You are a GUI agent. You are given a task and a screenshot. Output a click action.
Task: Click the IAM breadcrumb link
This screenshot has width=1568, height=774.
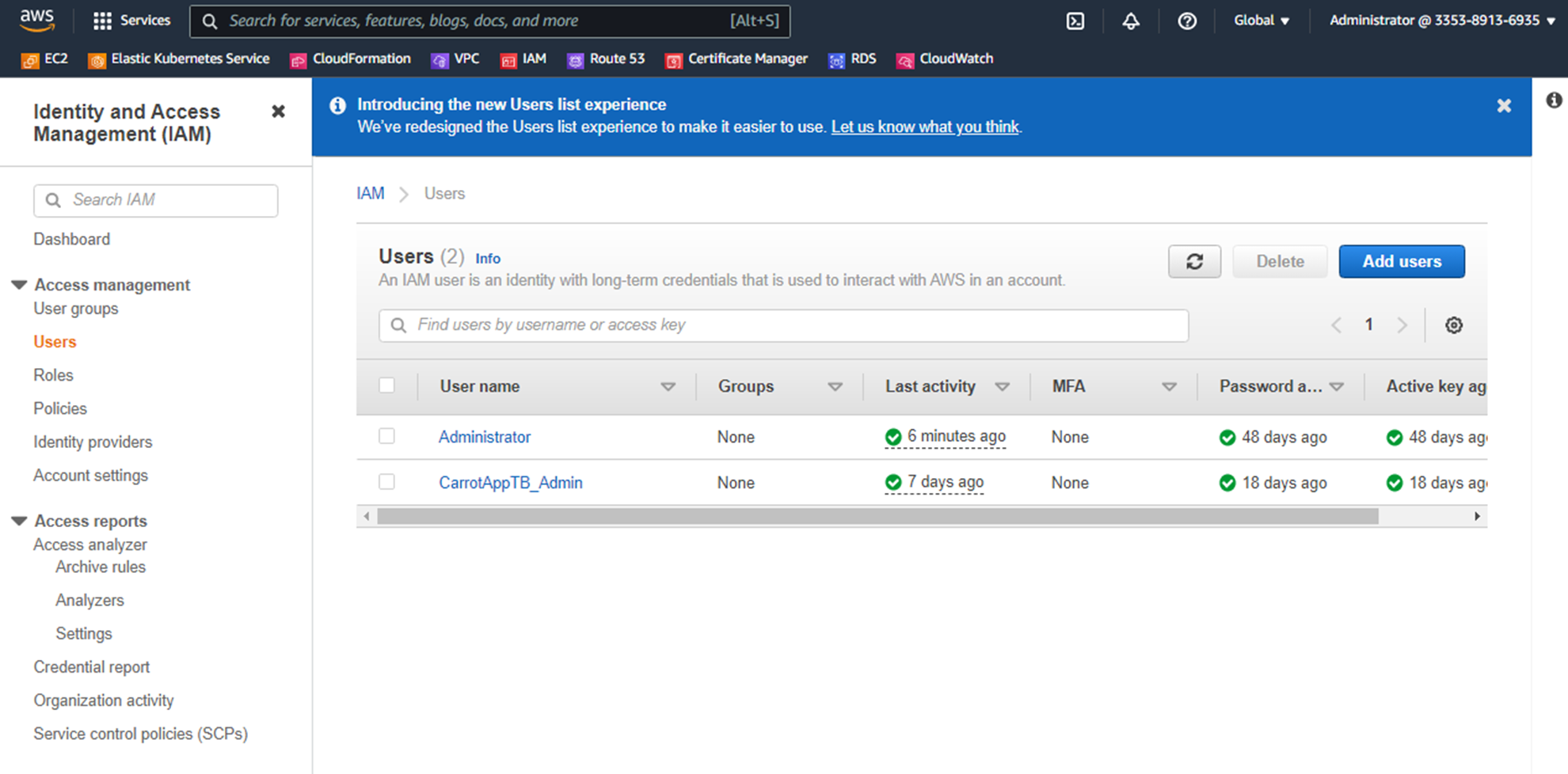pyautogui.click(x=370, y=193)
